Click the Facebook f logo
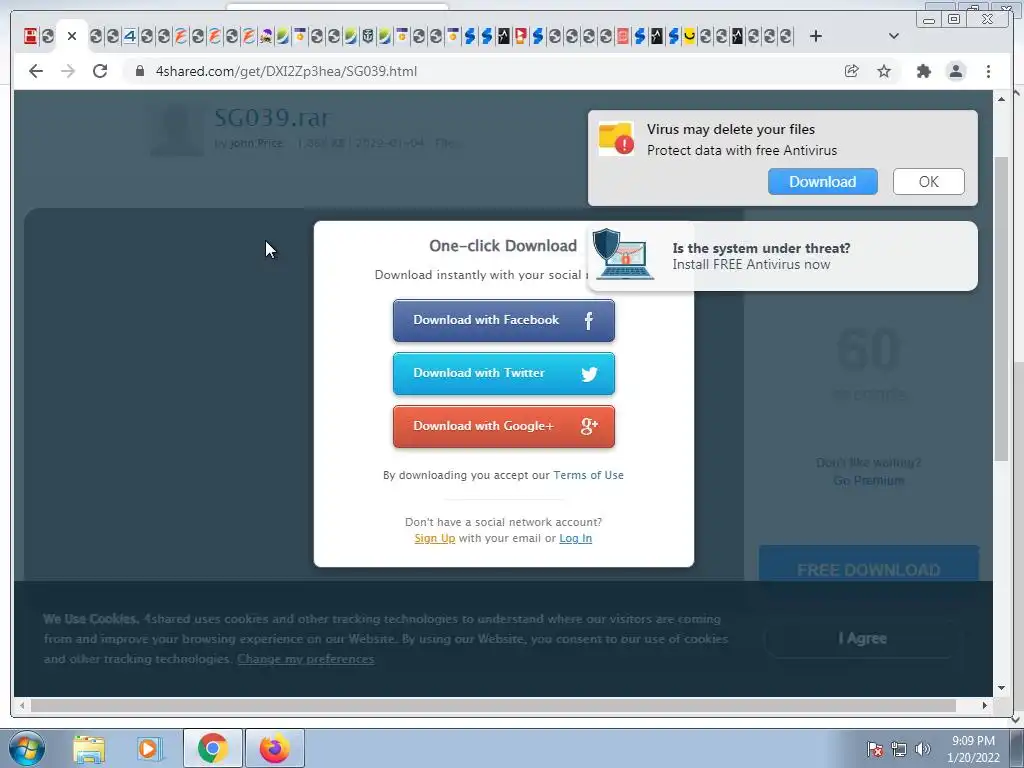Image resolution: width=1024 pixels, height=768 pixels. coord(588,321)
